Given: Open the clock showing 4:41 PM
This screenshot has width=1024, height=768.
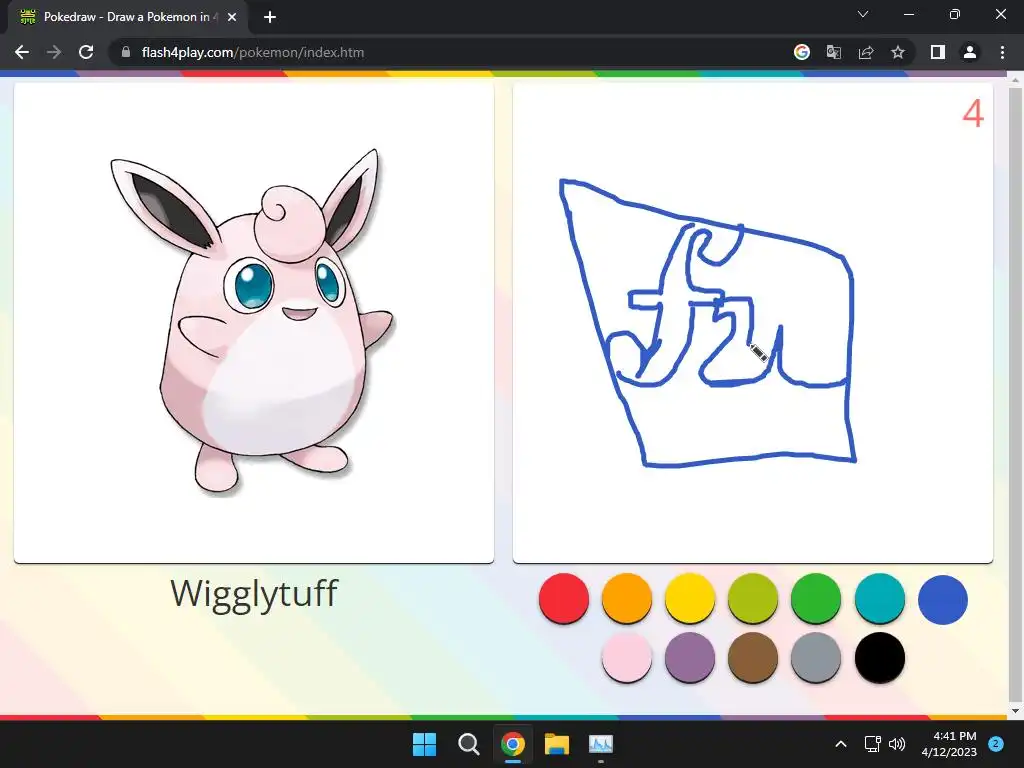Looking at the screenshot, I should [949, 744].
